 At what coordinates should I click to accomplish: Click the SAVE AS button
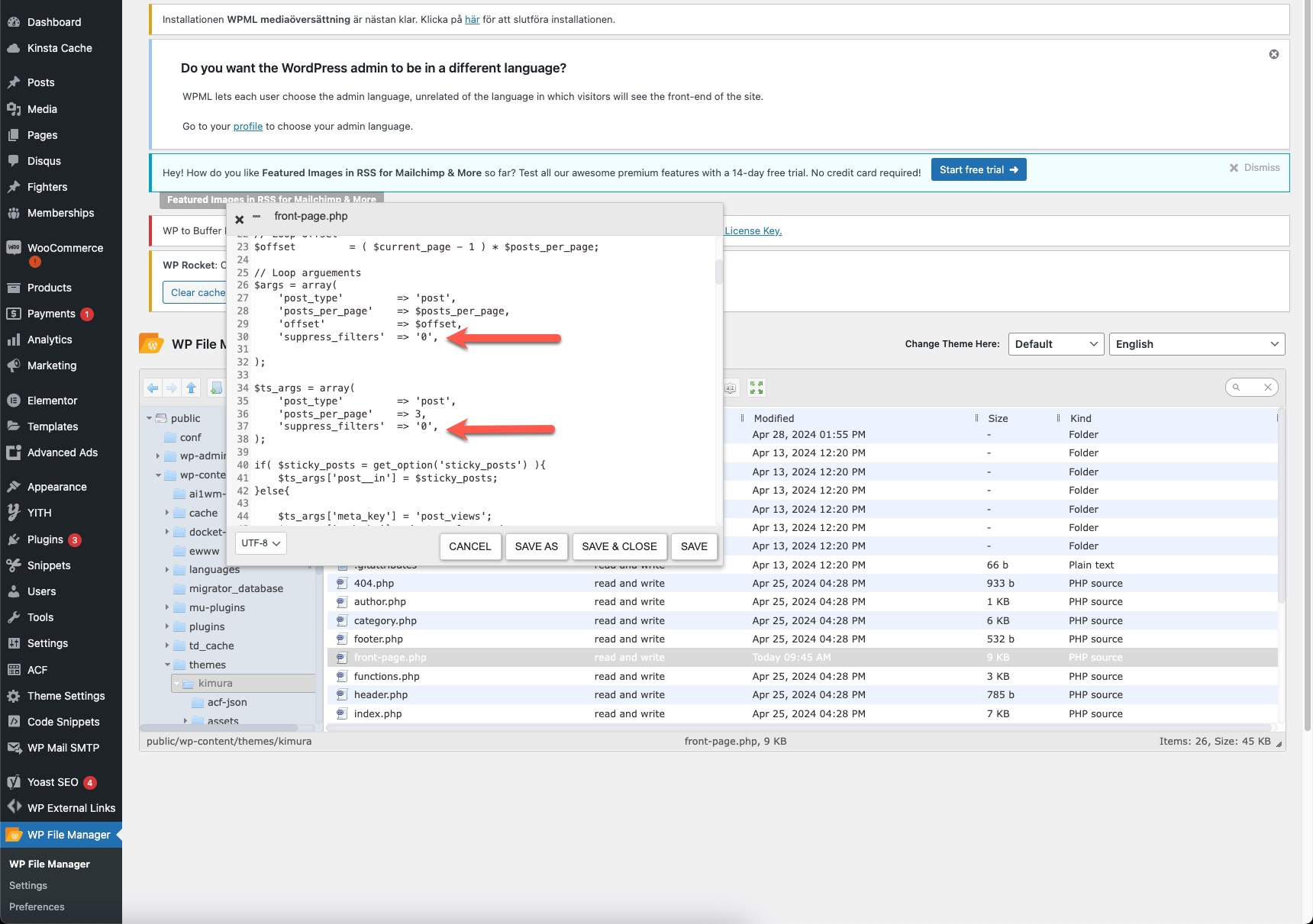(x=537, y=546)
